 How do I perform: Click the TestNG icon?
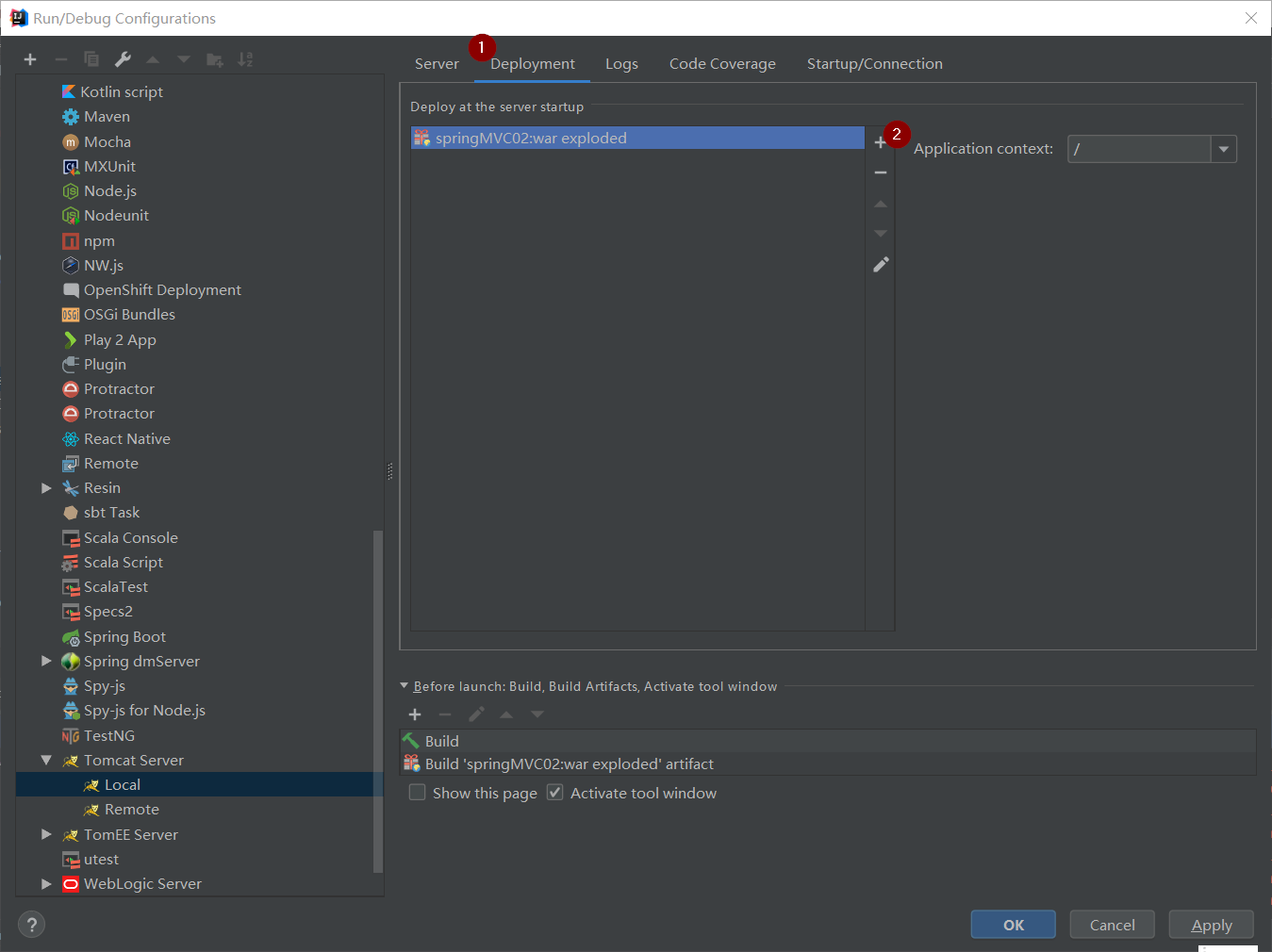pos(71,736)
